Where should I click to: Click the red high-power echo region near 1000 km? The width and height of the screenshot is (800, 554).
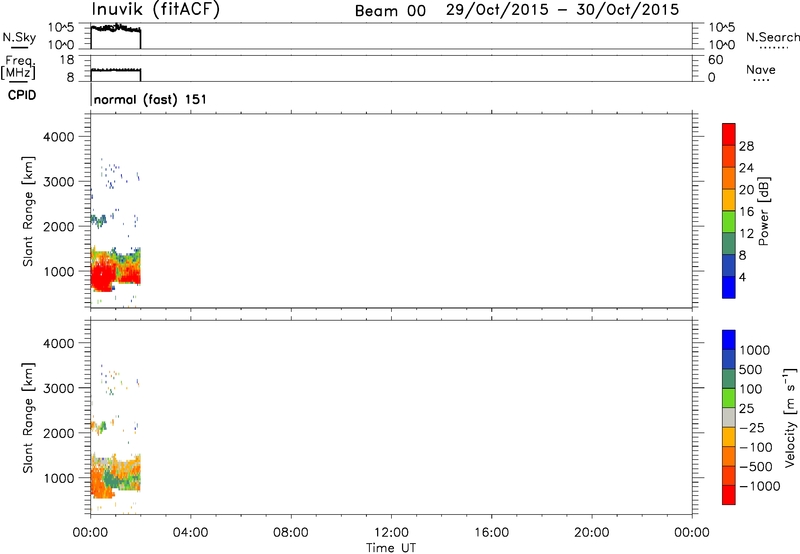point(105,275)
